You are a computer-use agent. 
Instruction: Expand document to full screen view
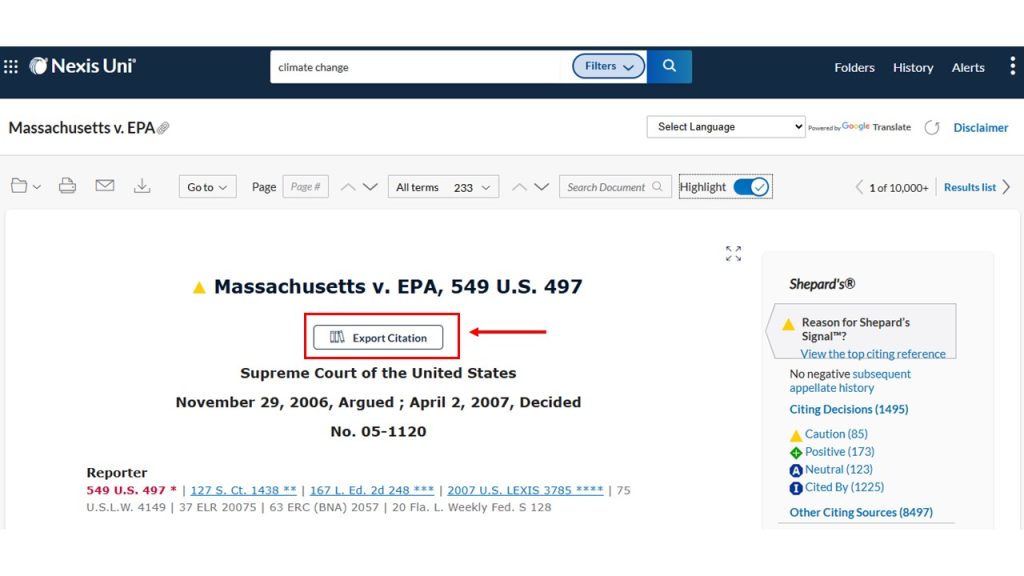[733, 253]
